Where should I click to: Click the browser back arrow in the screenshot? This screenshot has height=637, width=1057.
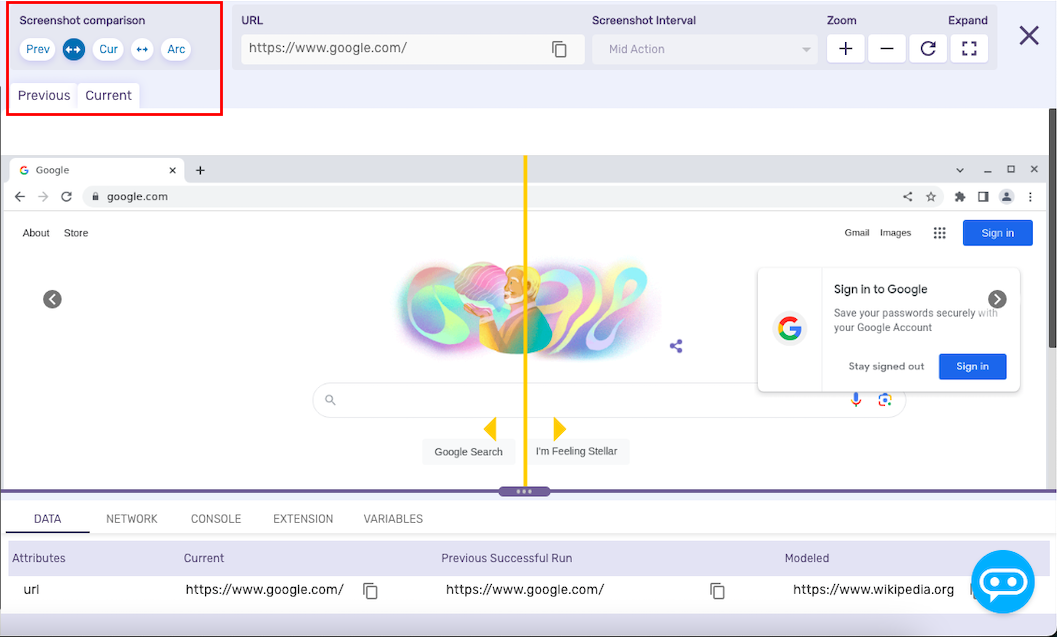coord(20,197)
